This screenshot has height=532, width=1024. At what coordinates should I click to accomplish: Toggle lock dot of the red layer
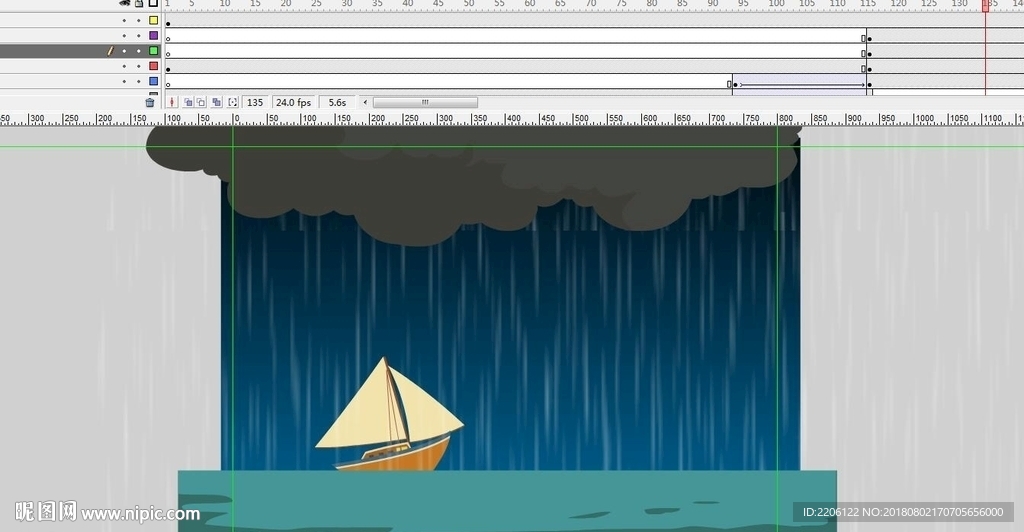[138, 66]
